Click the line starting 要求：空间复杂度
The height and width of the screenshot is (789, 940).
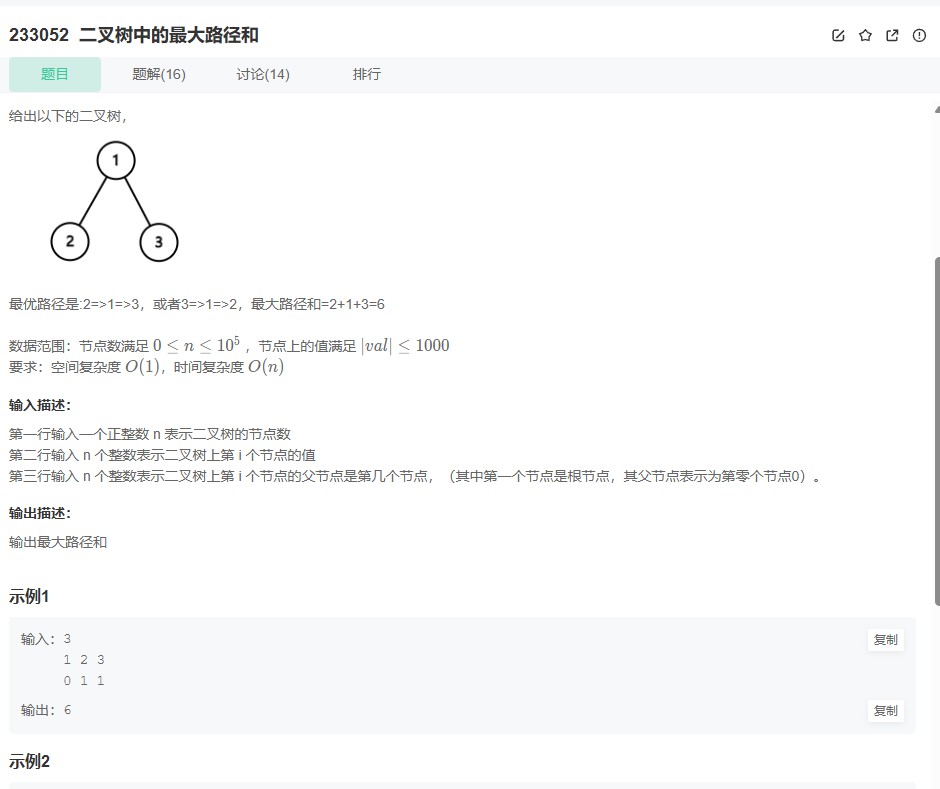[146, 366]
